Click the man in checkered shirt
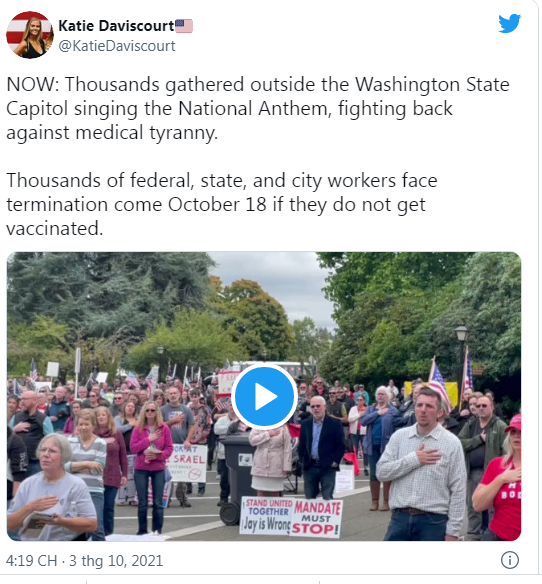The height and width of the screenshot is (584, 542). (x=421, y=465)
